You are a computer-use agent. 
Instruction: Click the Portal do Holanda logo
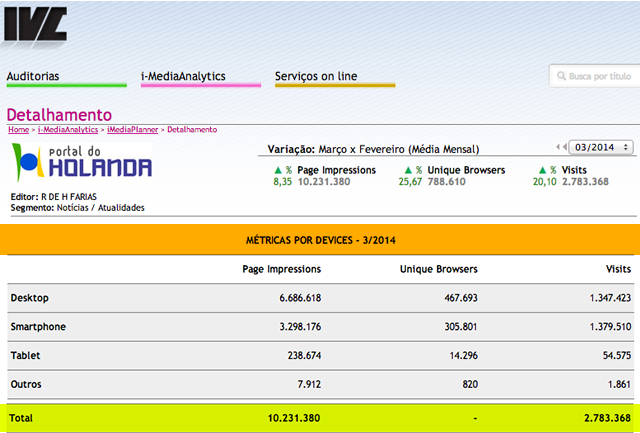[81, 161]
